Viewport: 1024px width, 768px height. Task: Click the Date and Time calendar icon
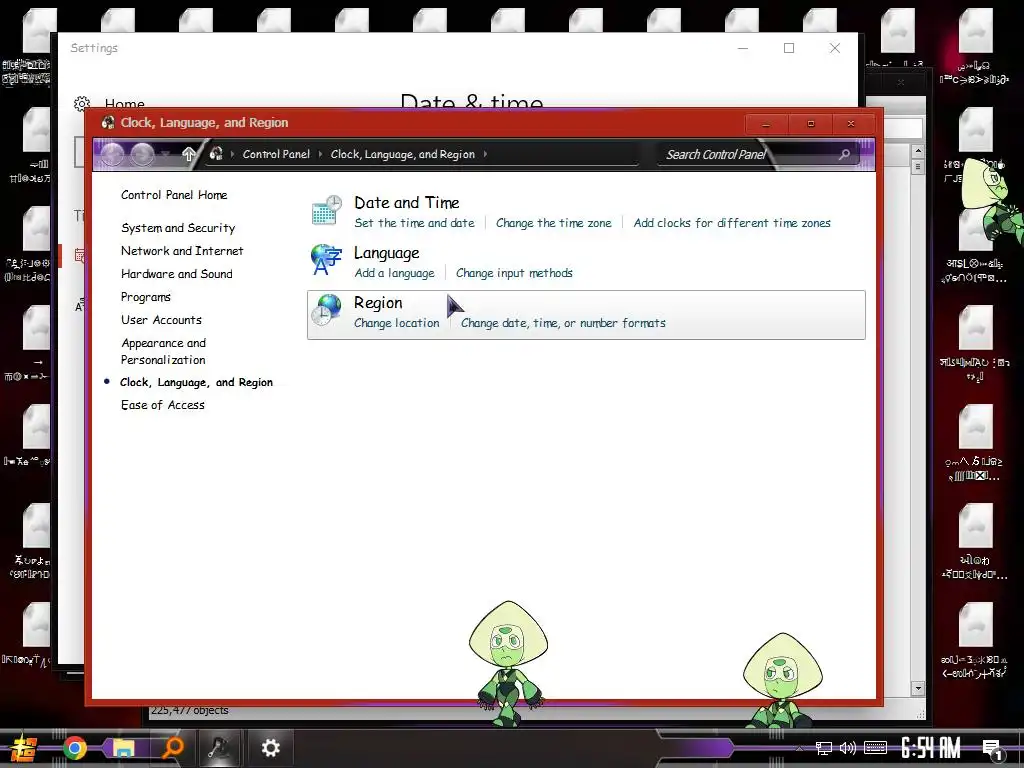(x=327, y=210)
